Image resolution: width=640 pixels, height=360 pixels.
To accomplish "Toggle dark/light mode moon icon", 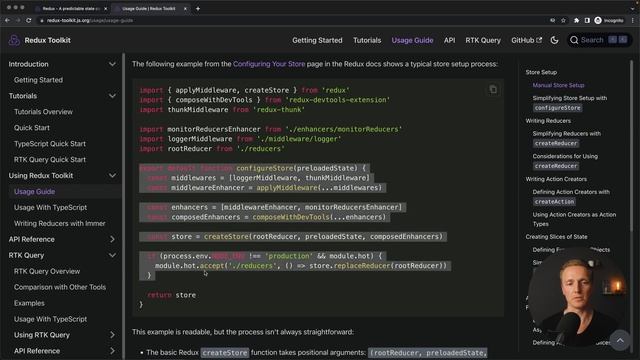I will 554,40.
